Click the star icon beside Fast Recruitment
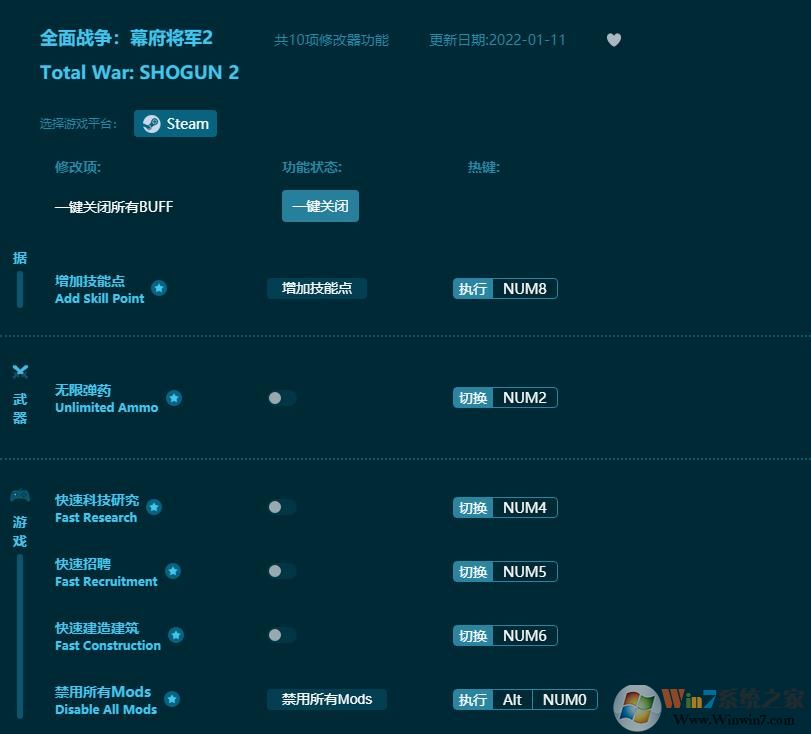 point(174,573)
